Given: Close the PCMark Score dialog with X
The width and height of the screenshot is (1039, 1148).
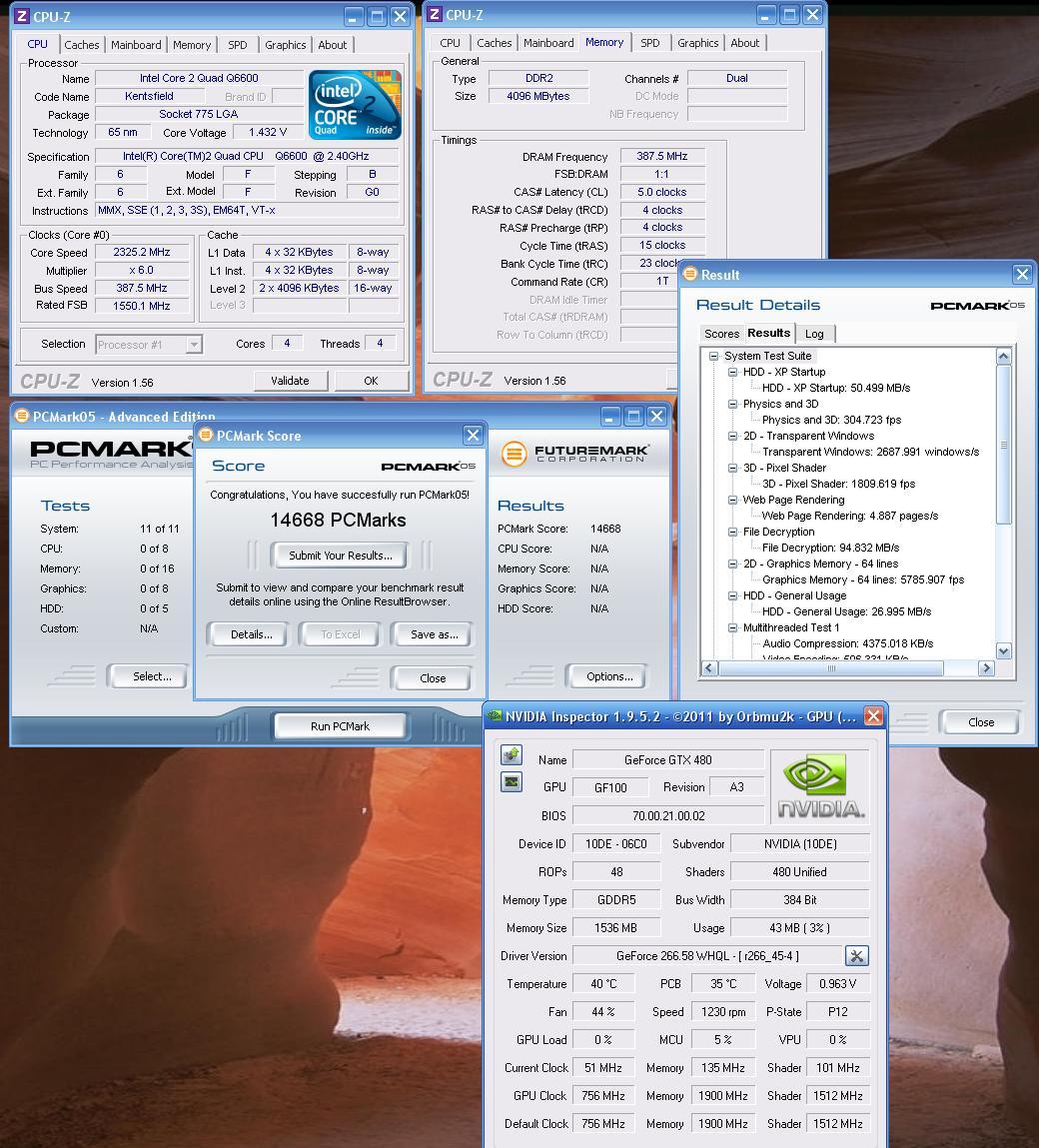Looking at the screenshot, I should [473, 435].
